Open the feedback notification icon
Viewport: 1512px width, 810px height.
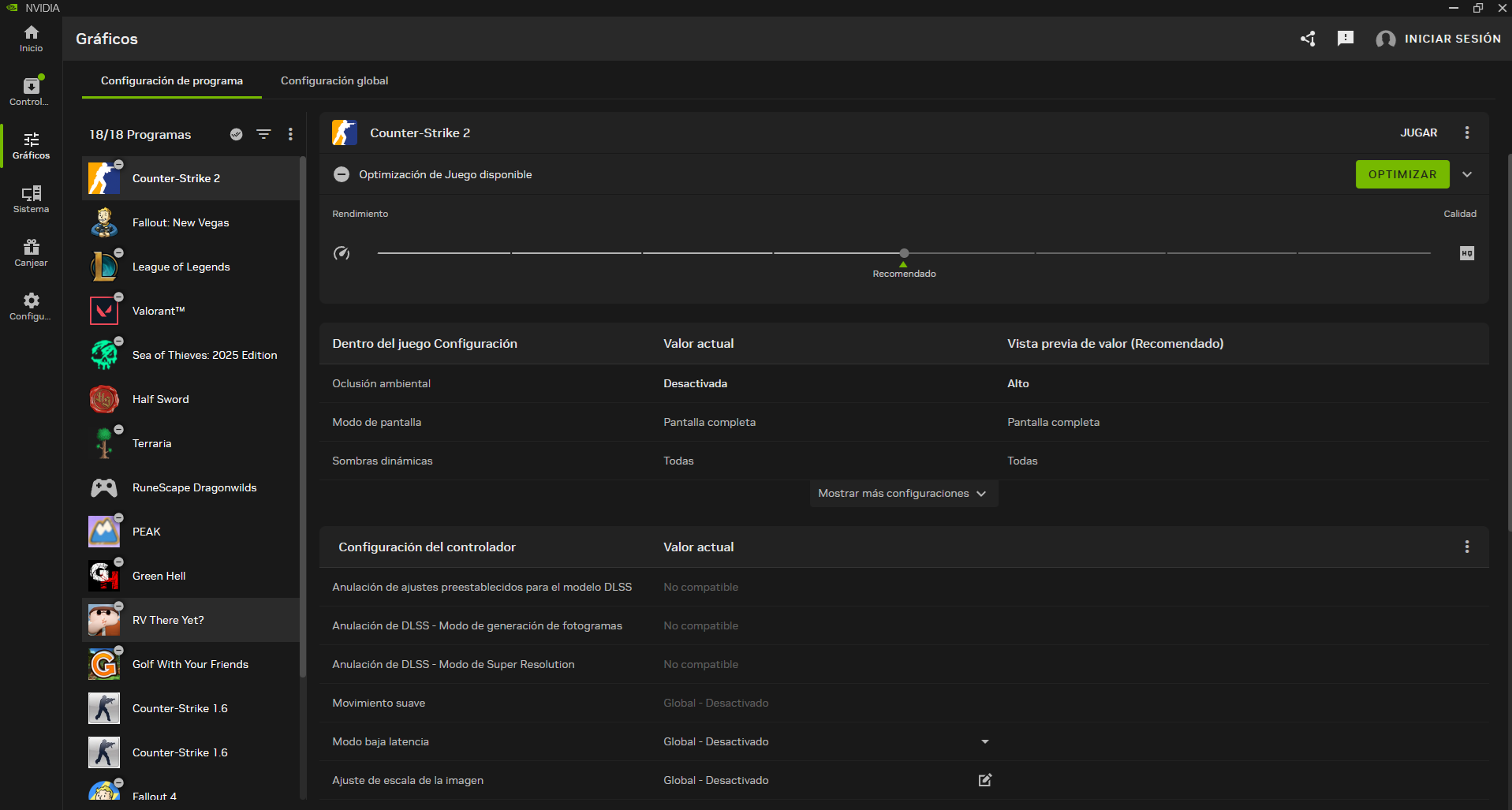tap(1346, 39)
